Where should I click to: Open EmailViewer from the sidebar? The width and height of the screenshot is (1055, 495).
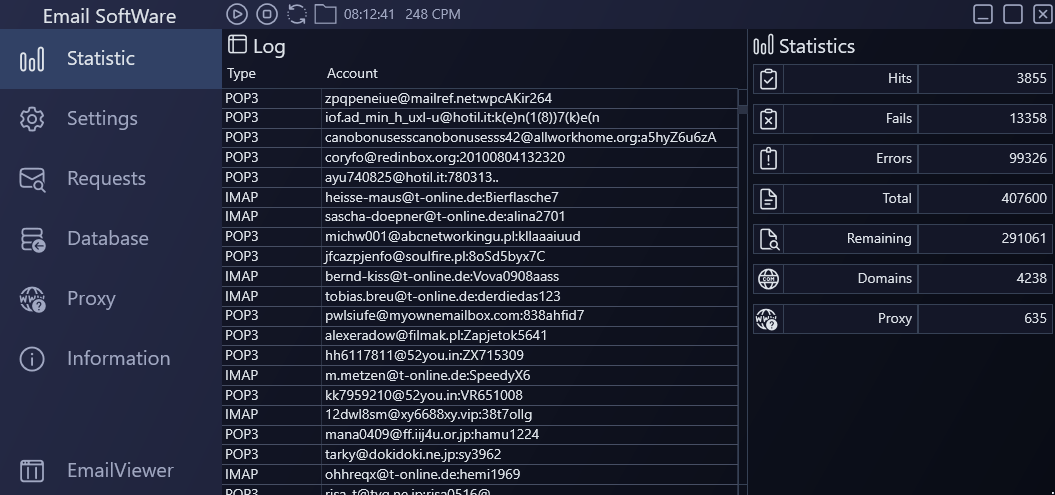point(119,470)
